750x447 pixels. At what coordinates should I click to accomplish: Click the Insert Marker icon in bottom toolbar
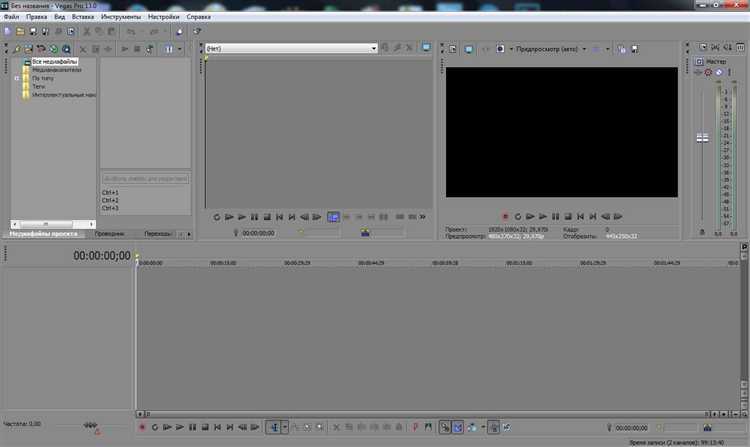(x=415, y=427)
